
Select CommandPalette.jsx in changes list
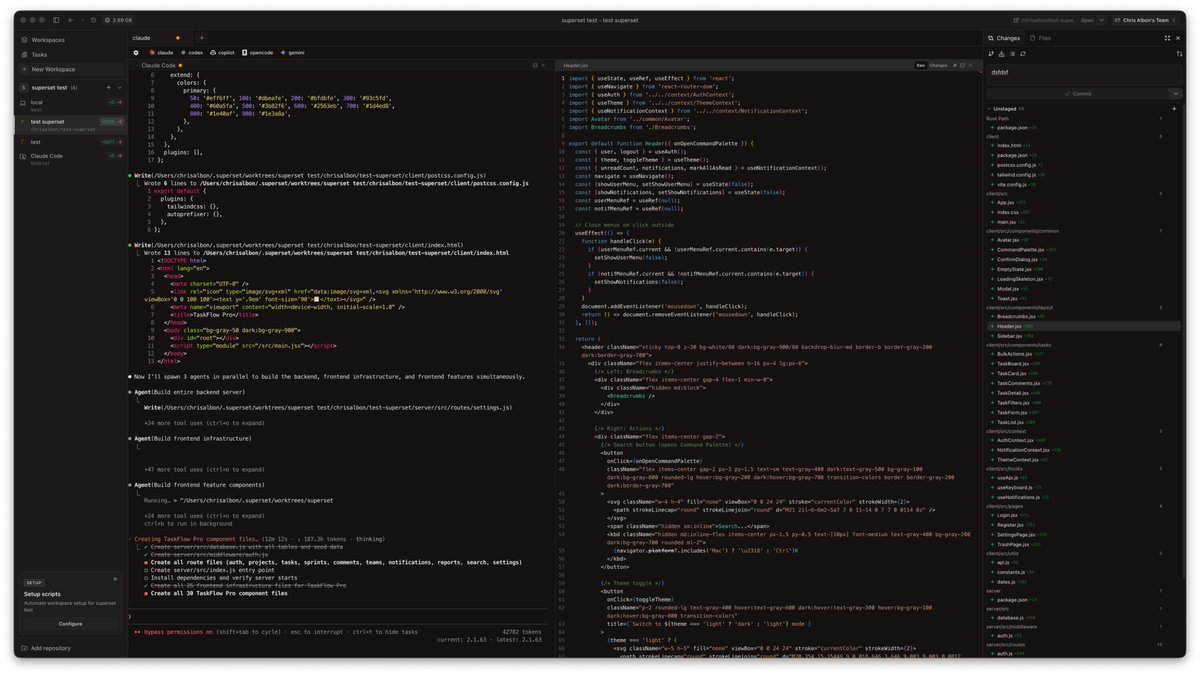pyautogui.click(x=1084, y=249)
